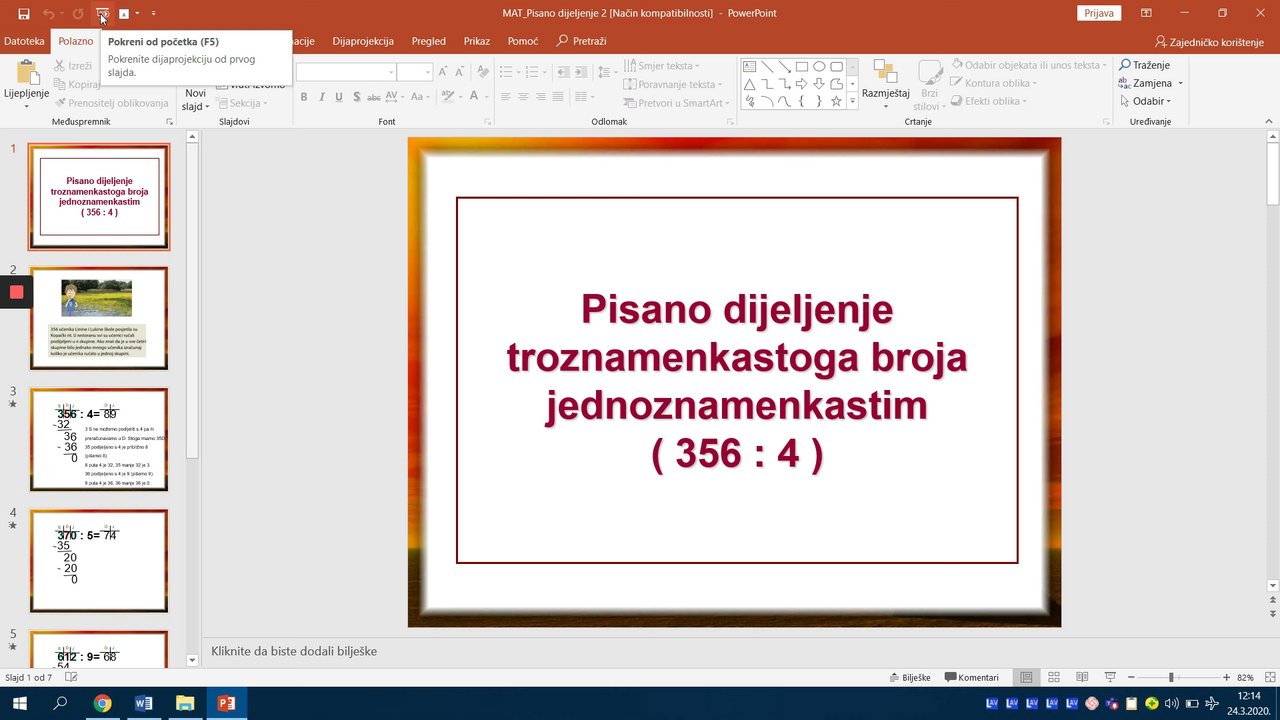Zoom in with the plus button

1225,677
